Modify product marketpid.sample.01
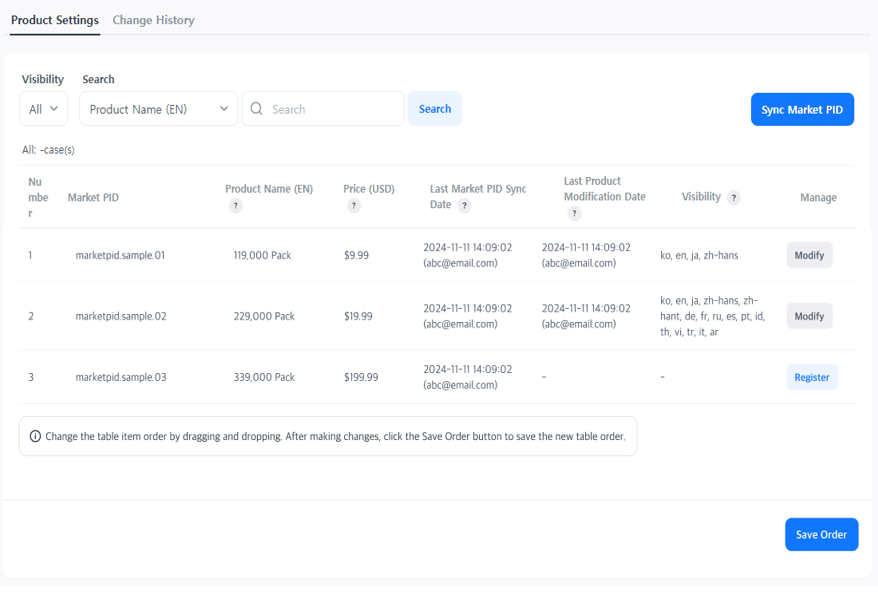Screen dimensions: 878x592 pyautogui.click(x=809, y=255)
